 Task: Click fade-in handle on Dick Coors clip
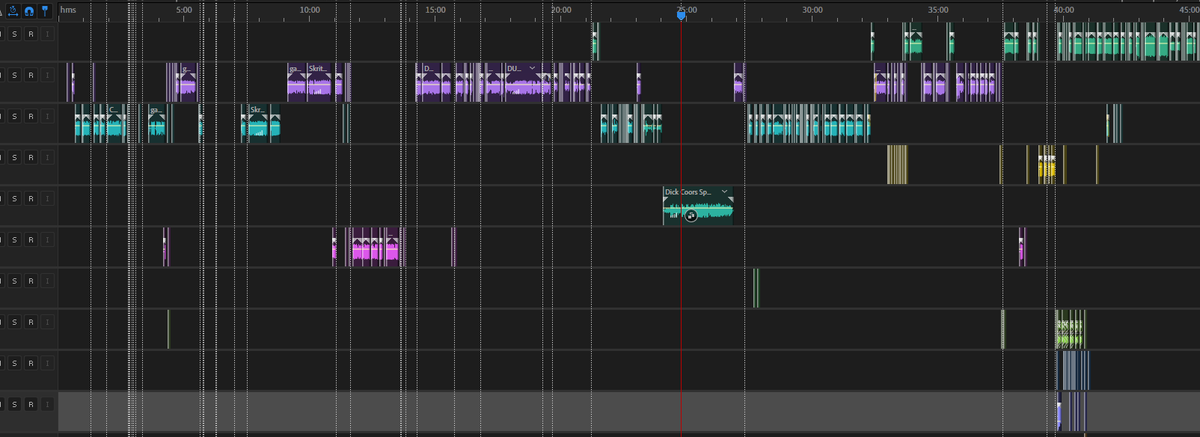coord(667,200)
